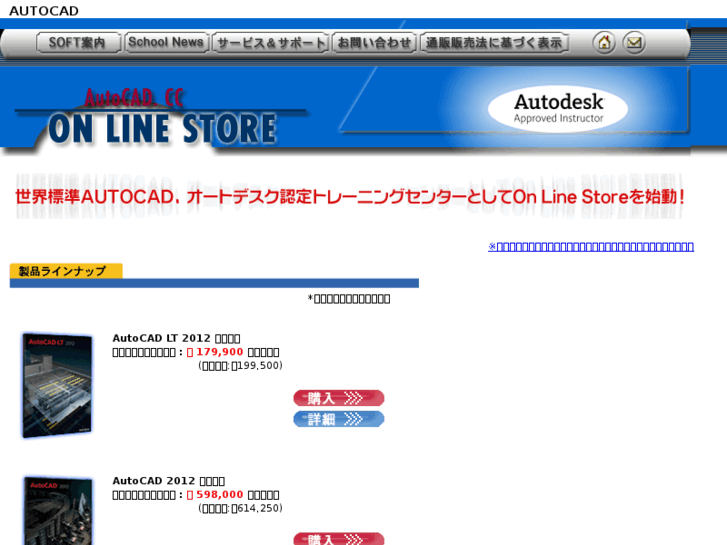Image resolution: width=727 pixels, height=545 pixels.
Task: Click the 179,900 price text
Action: (x=219, y=352)
